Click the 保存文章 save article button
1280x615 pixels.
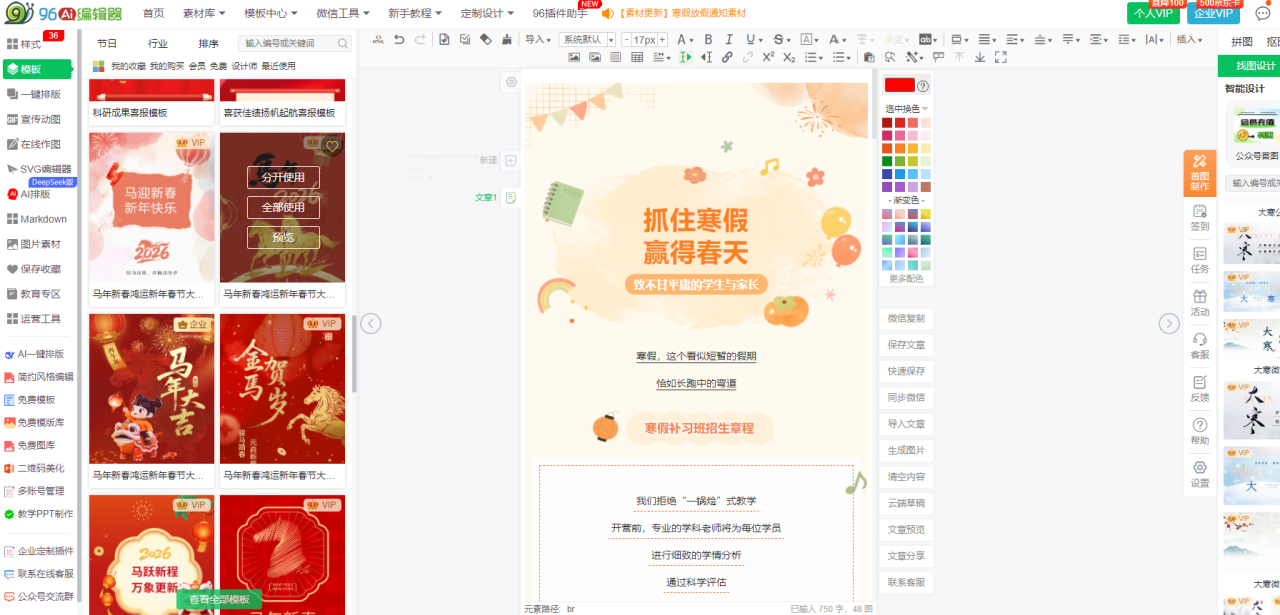click(906, 345)
